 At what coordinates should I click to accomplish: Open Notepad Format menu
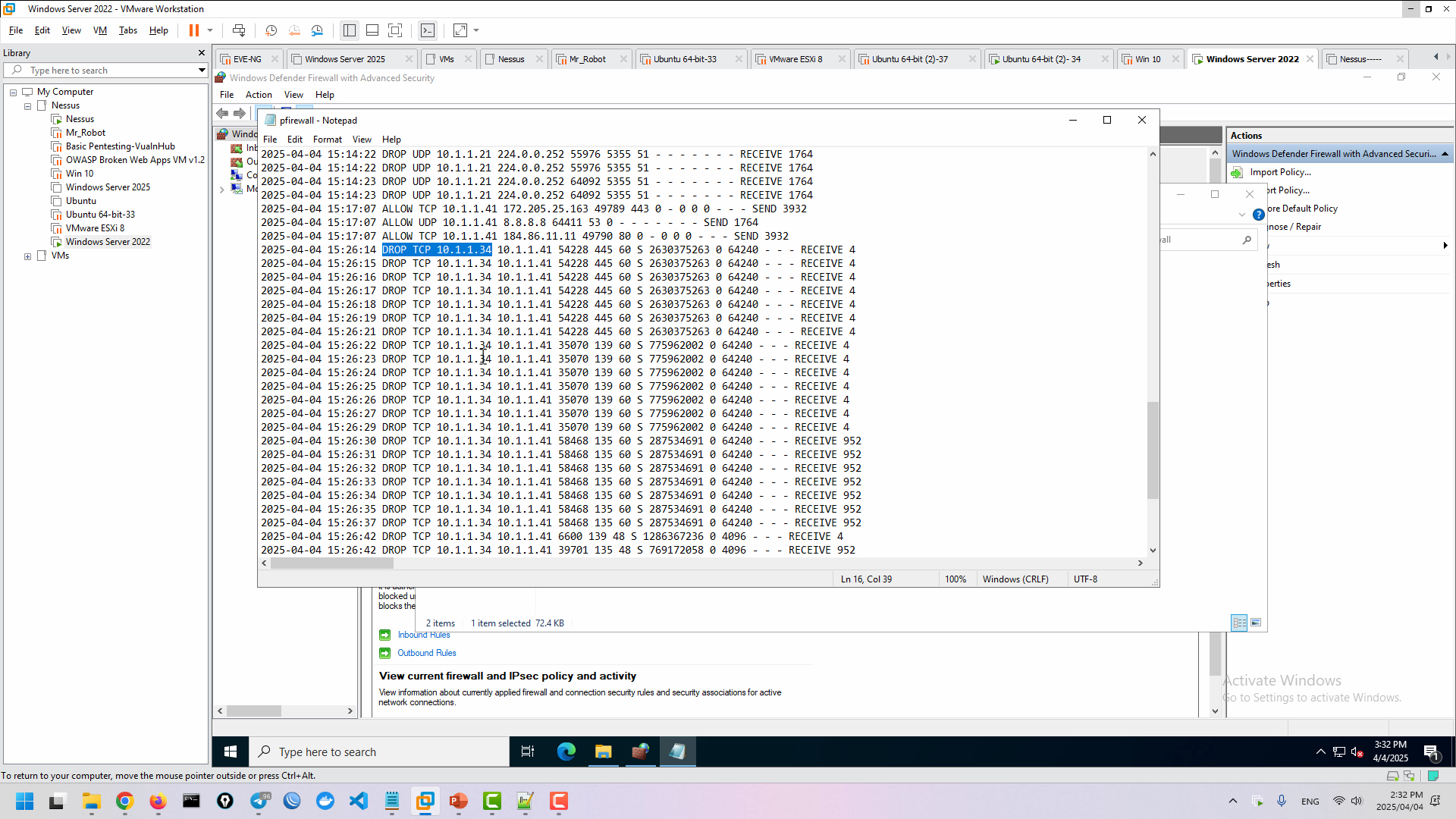pos(327,140)
